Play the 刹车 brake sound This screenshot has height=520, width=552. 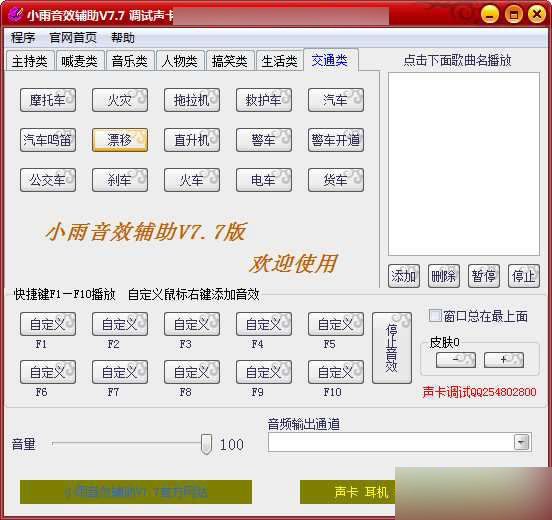120,180
